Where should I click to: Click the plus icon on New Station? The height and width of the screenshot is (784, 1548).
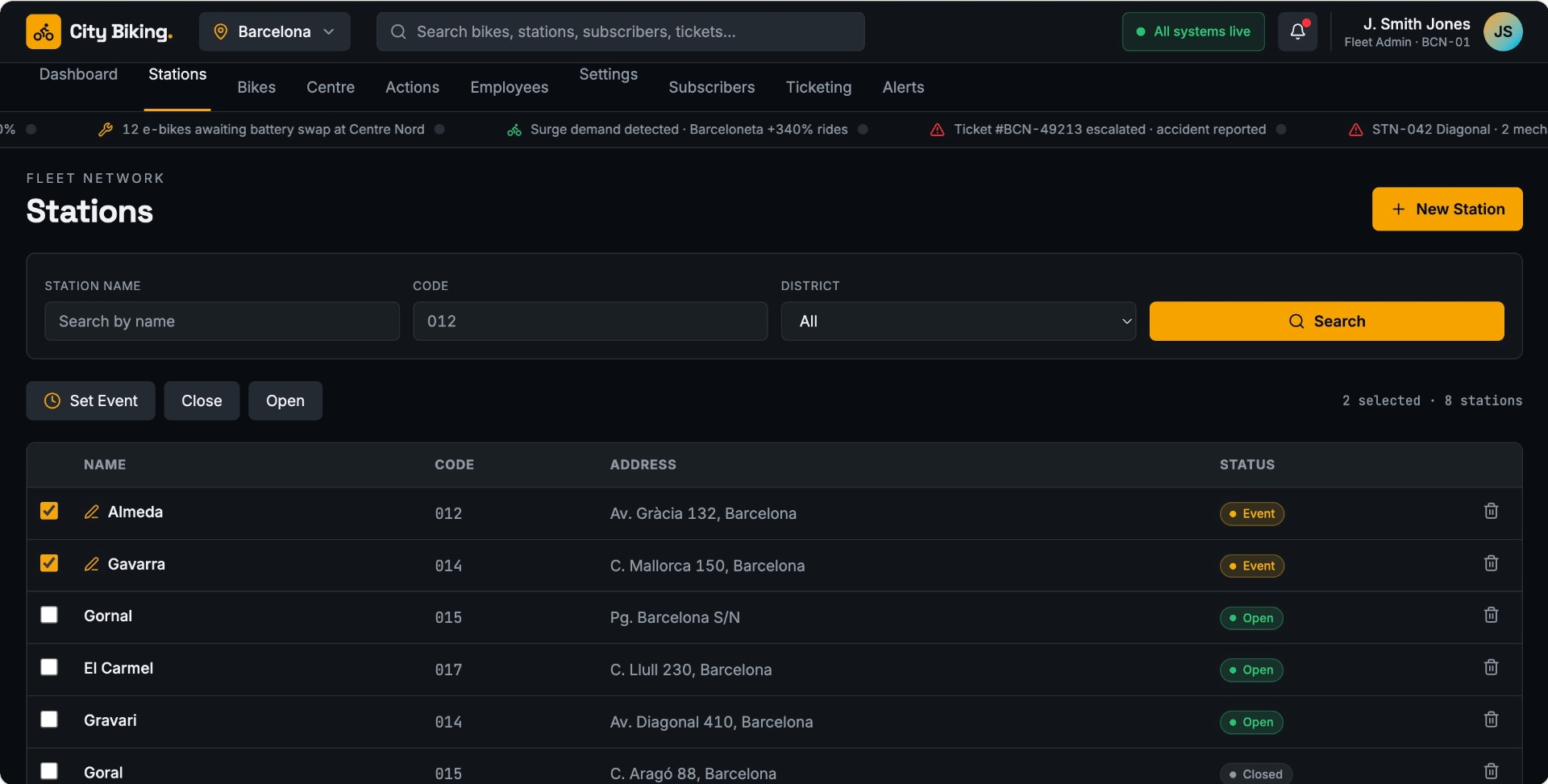click(x=1398, y=209)
